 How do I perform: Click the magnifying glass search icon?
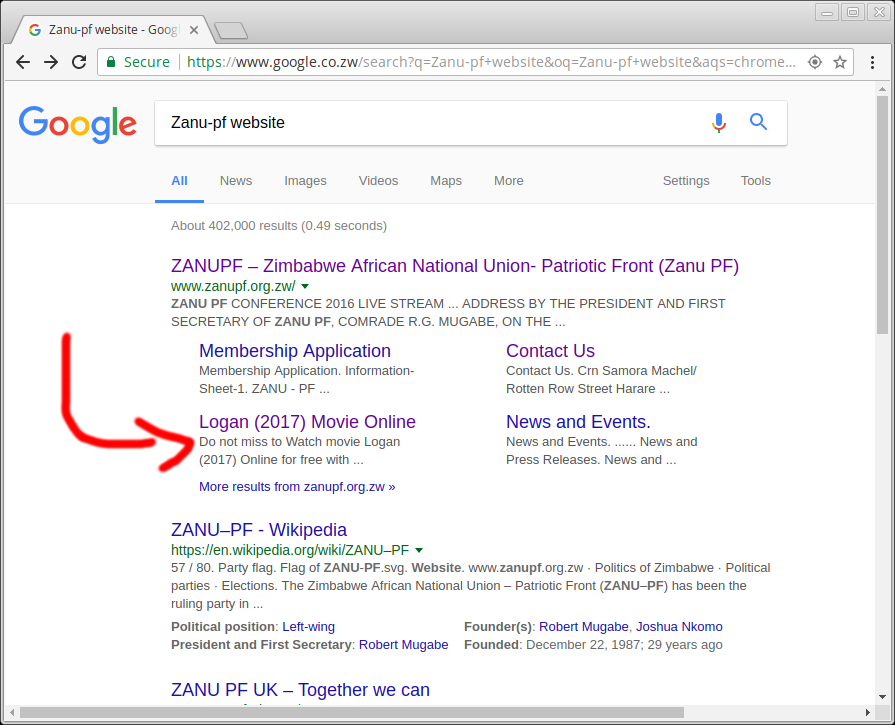point(758,122)
